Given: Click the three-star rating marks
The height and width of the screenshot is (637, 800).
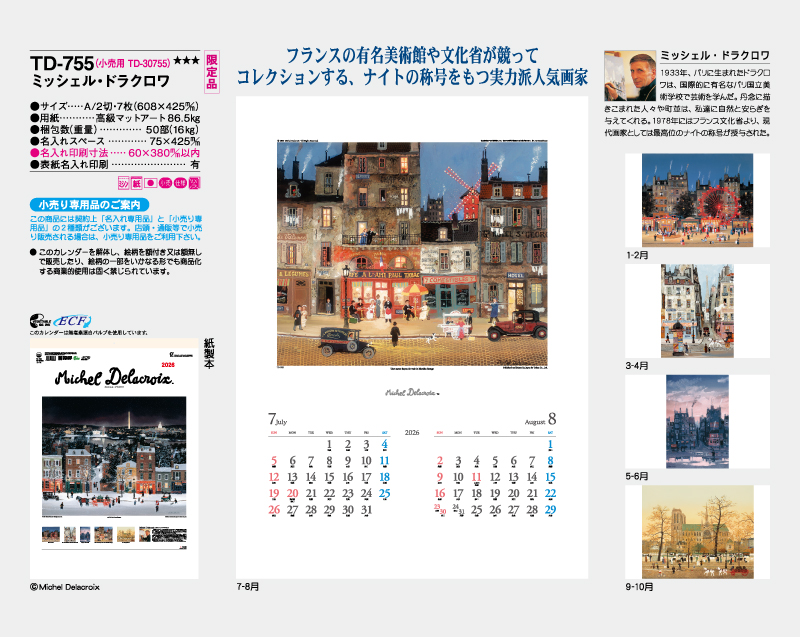Looking at the screenshot, I should (x=187, y=61).
